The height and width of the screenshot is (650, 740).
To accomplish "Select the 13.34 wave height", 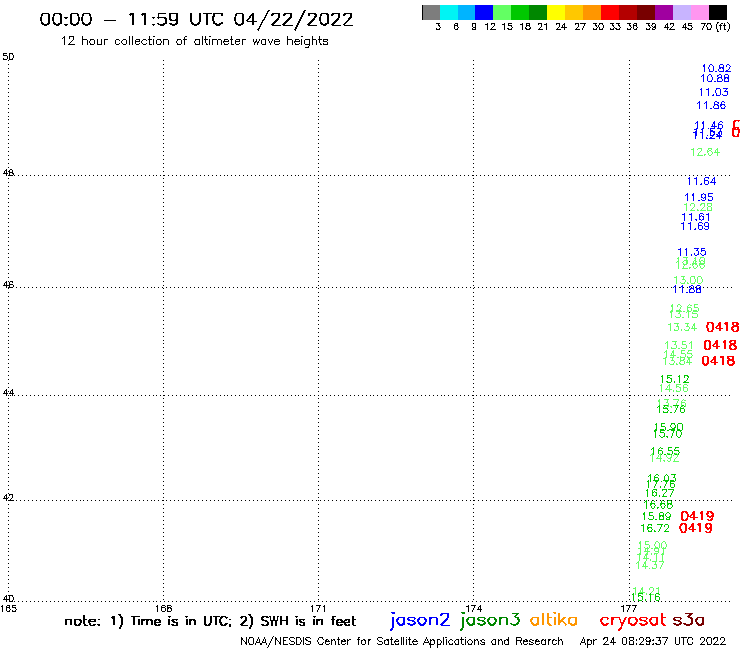I will coord(682,327).
